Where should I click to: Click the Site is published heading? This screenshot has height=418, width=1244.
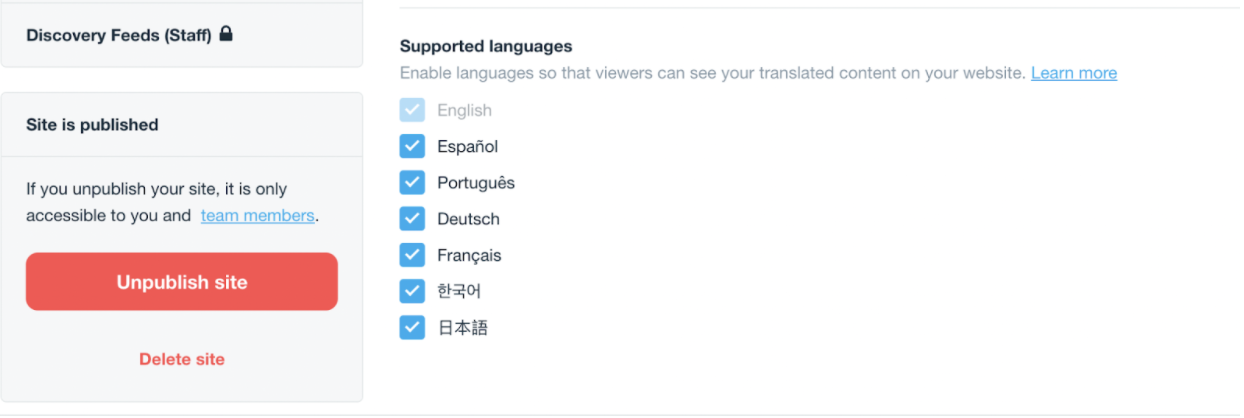point(92,125)
